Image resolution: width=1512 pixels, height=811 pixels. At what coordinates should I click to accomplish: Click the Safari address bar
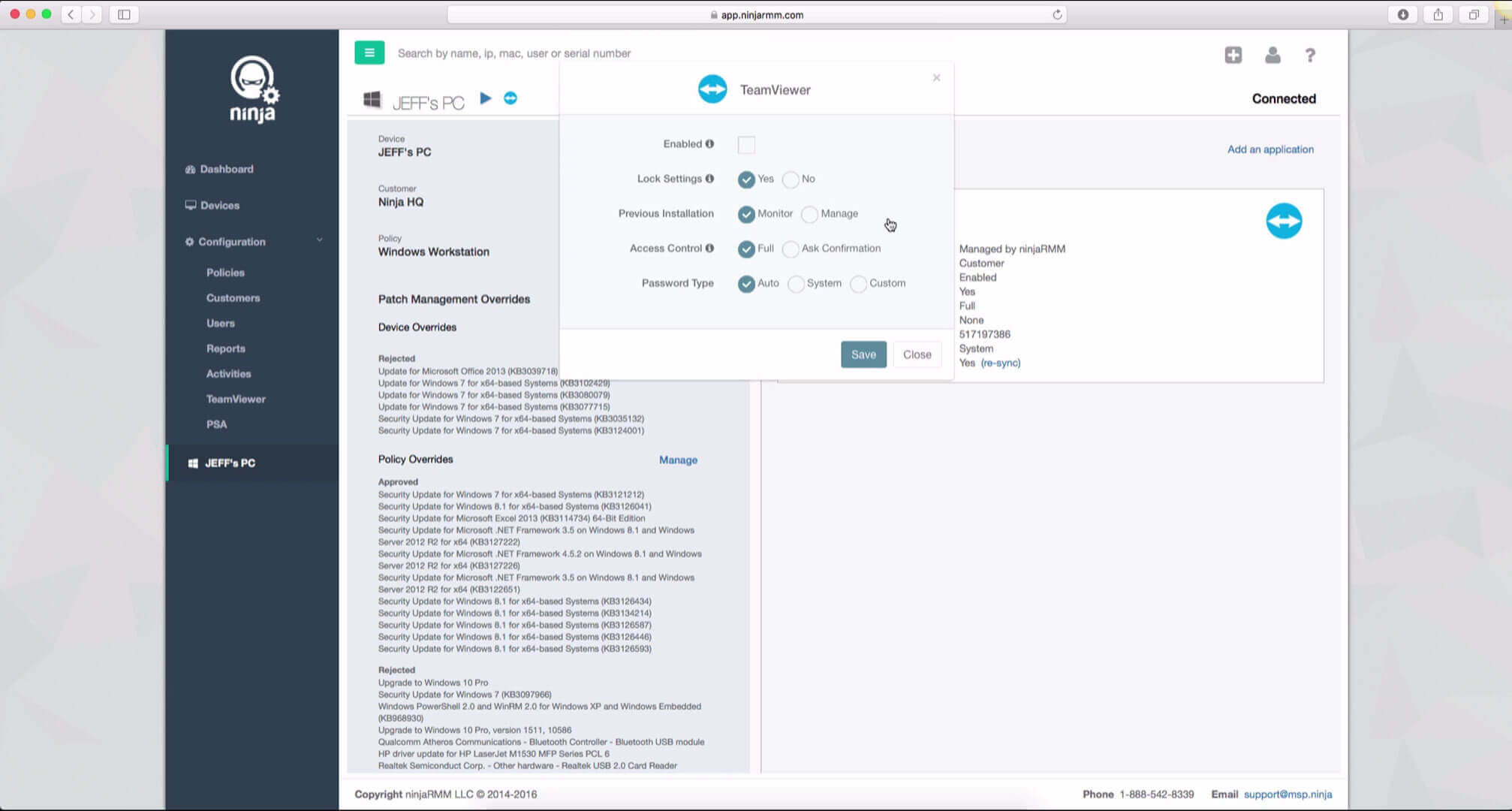pos(757,14)
